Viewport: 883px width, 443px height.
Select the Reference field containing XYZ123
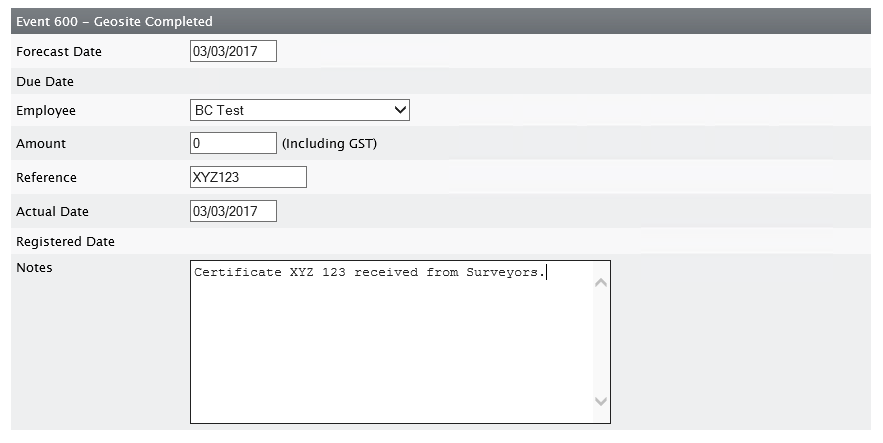[x=248, y=177]
